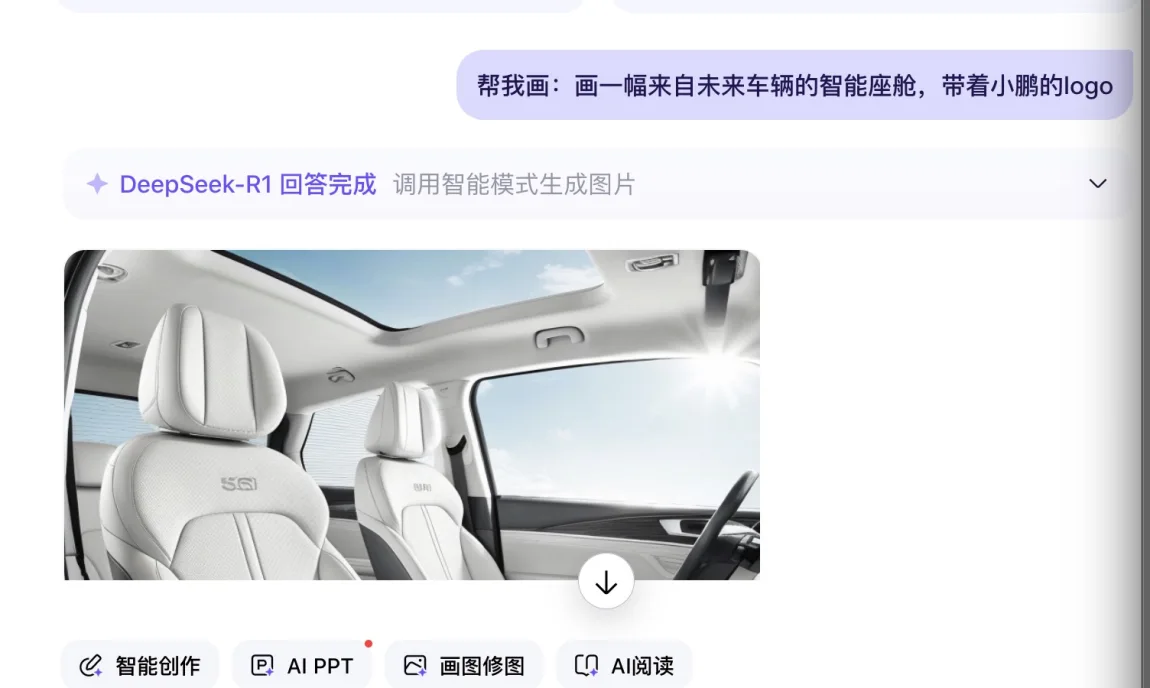The image size is (1150, 688).
Task: Open the 智能创作 tool
Action: coord(140,665)
